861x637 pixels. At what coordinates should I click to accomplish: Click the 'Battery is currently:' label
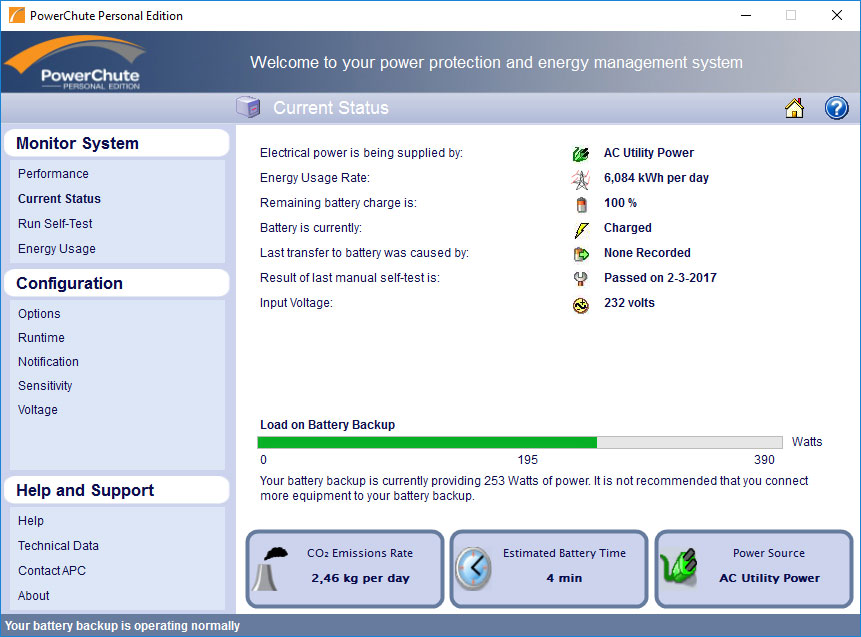[x=311, y=228]
